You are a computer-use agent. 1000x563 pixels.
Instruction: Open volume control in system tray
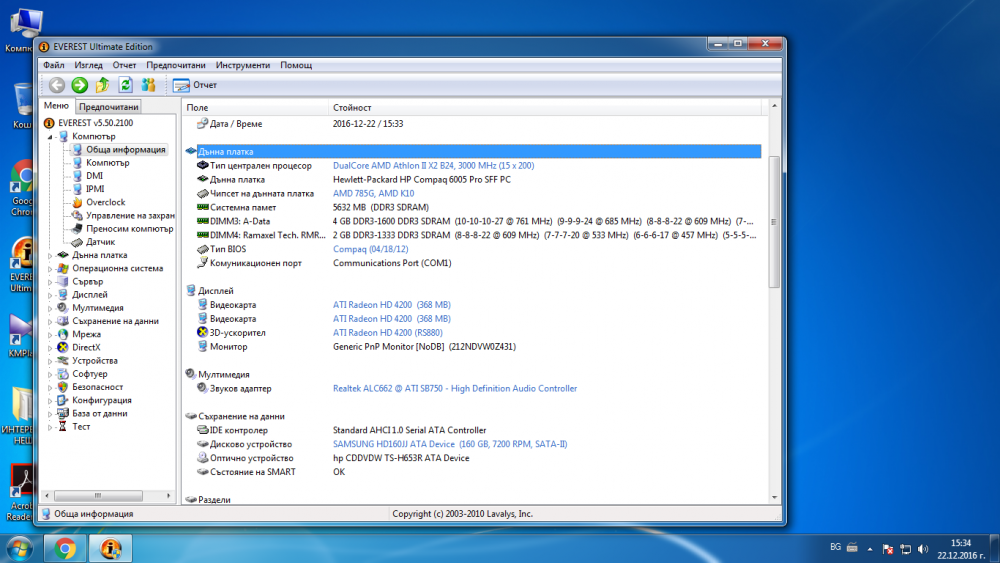point(923,549)
